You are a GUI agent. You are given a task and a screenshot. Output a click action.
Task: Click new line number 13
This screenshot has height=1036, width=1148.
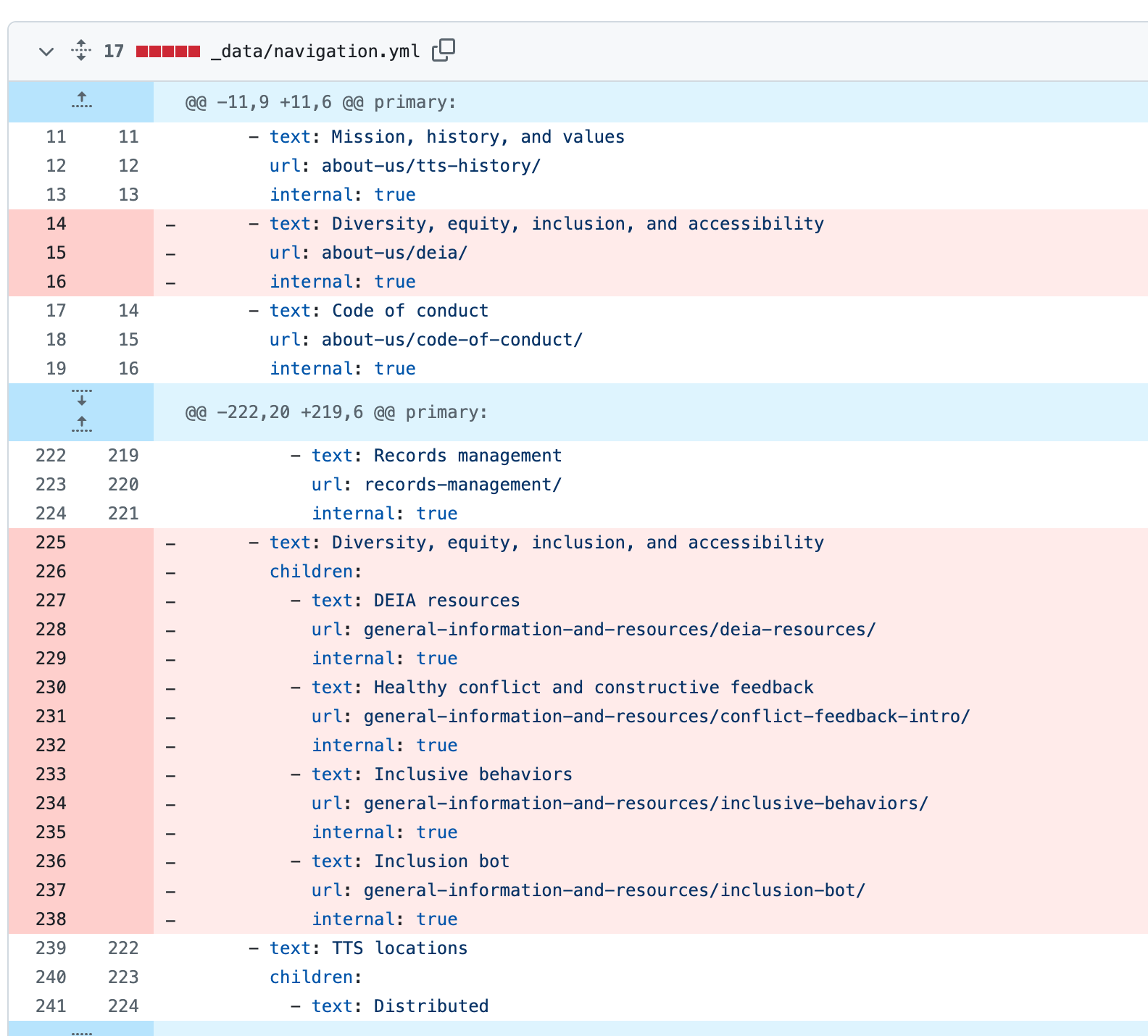pyautogui.click(x=128, y=195)
